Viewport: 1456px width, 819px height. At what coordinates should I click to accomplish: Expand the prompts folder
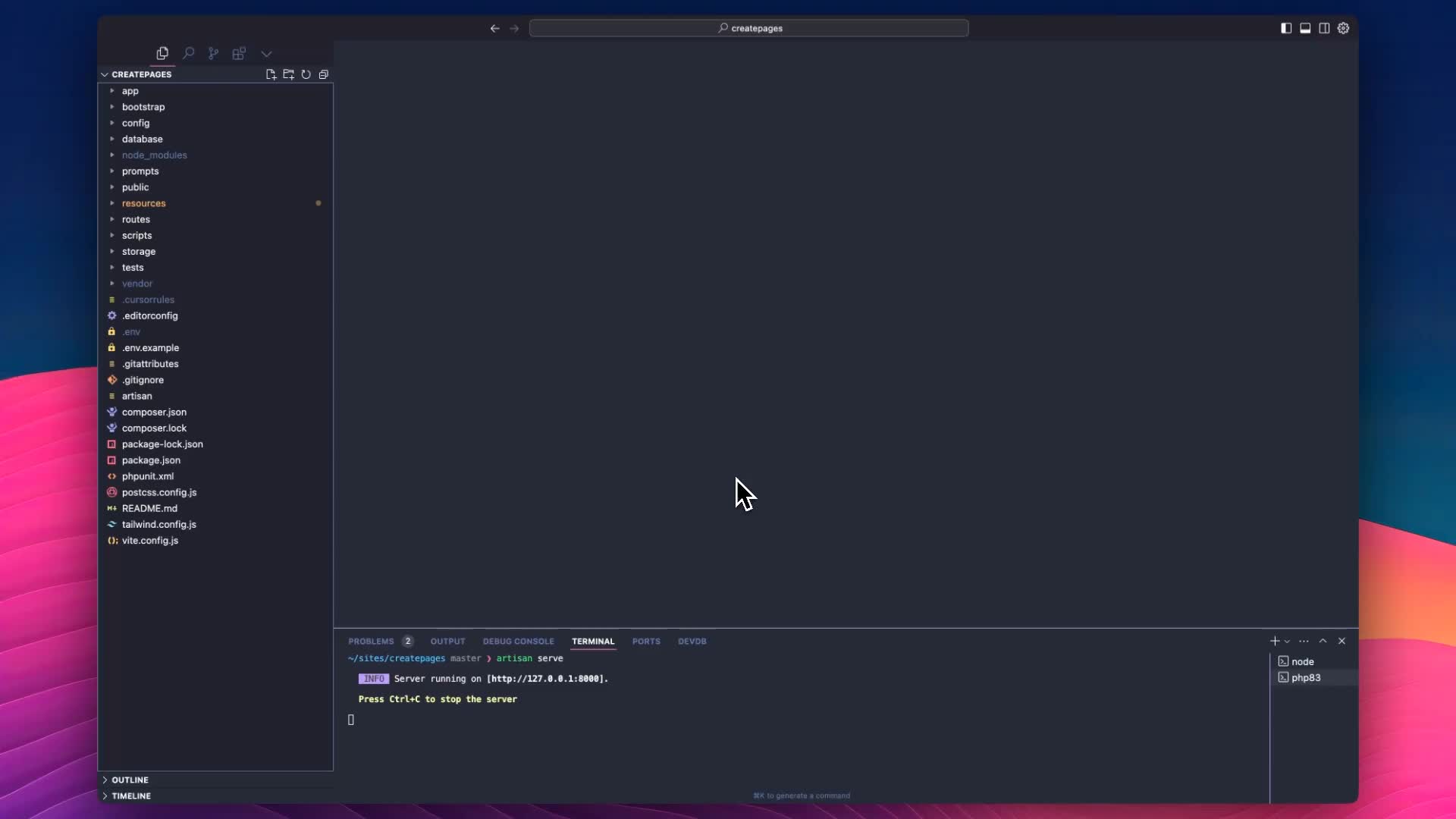[x=215, y=171]
